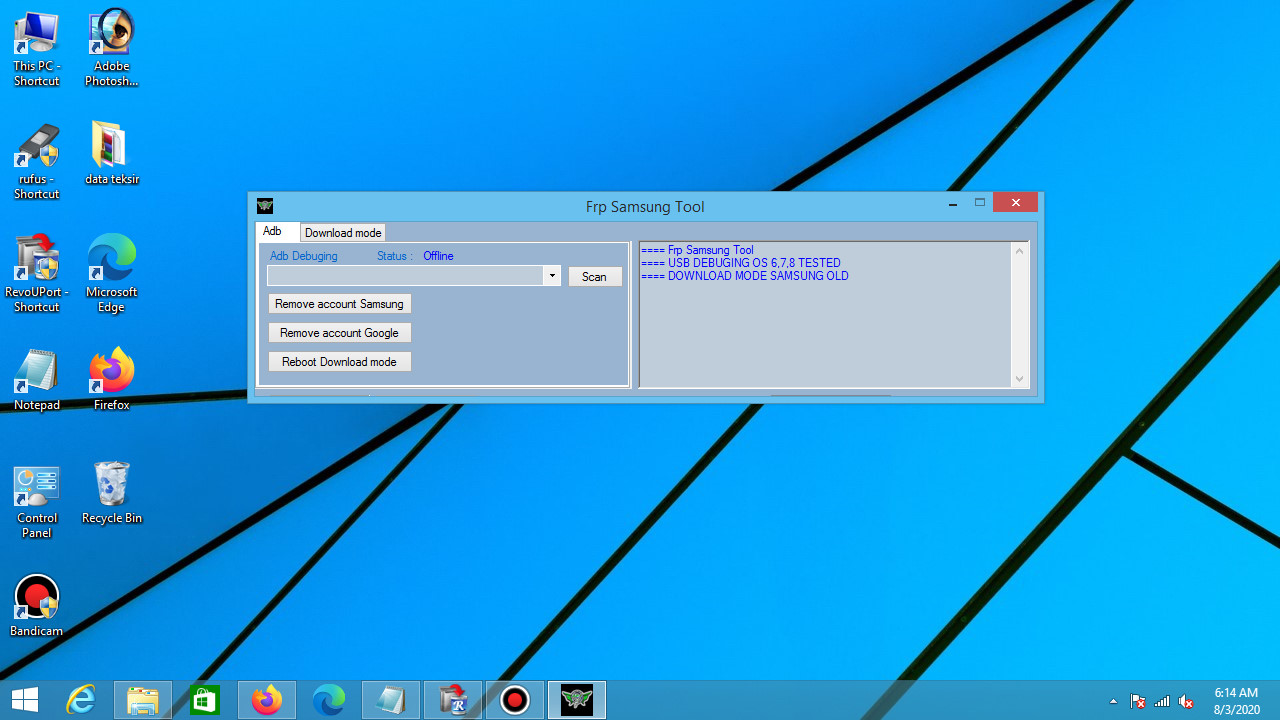Launch Adobe Photoshop desktop icon
Image resolution: width=1280 pixels, height=720 pixels.
(112, 48)
